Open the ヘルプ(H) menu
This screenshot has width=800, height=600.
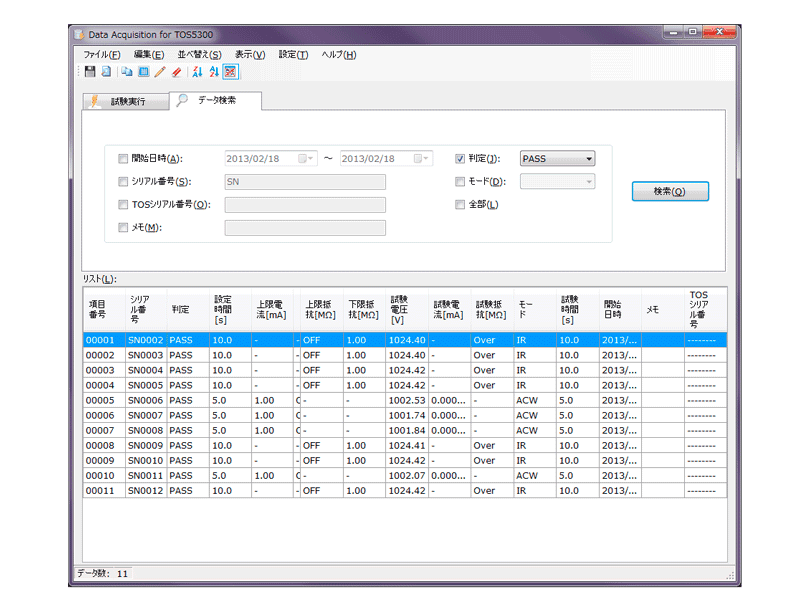click(339, 55)
